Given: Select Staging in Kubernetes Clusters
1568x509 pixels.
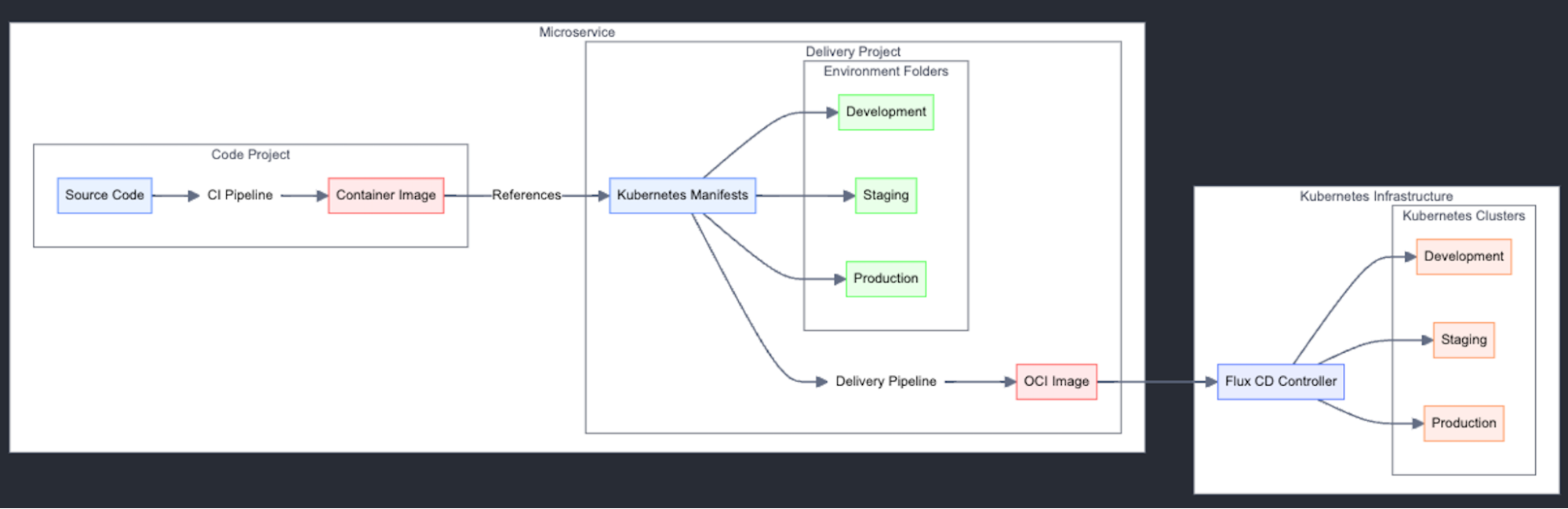Looking at the screenshot, I should coord(1464,340).
